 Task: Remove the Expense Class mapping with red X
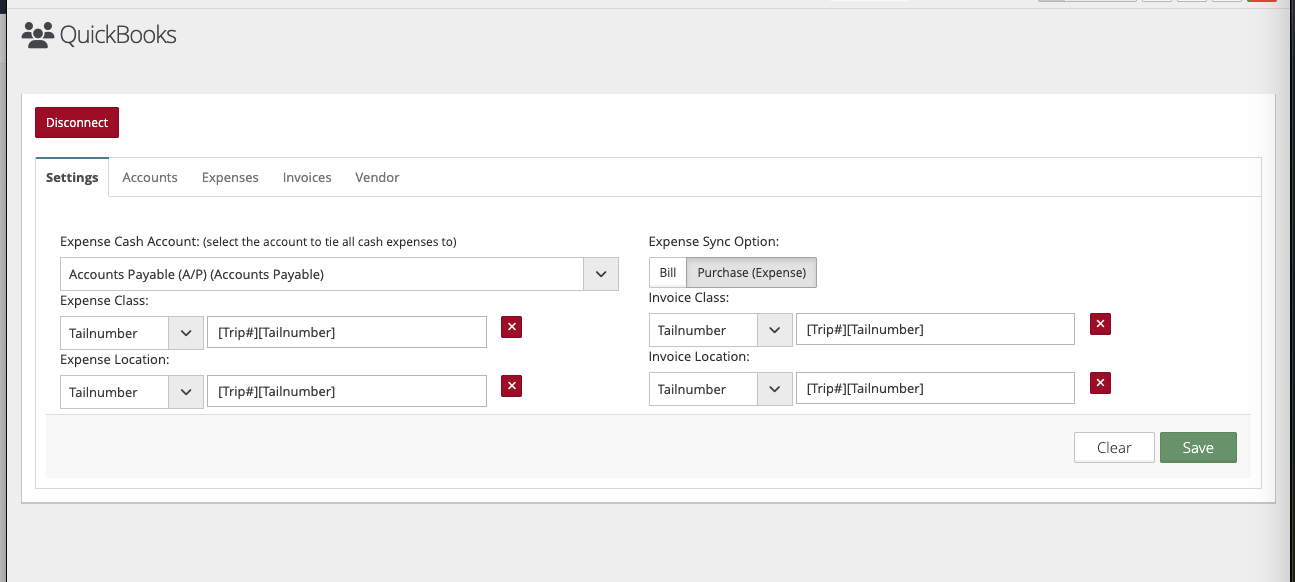click(511, 327)
